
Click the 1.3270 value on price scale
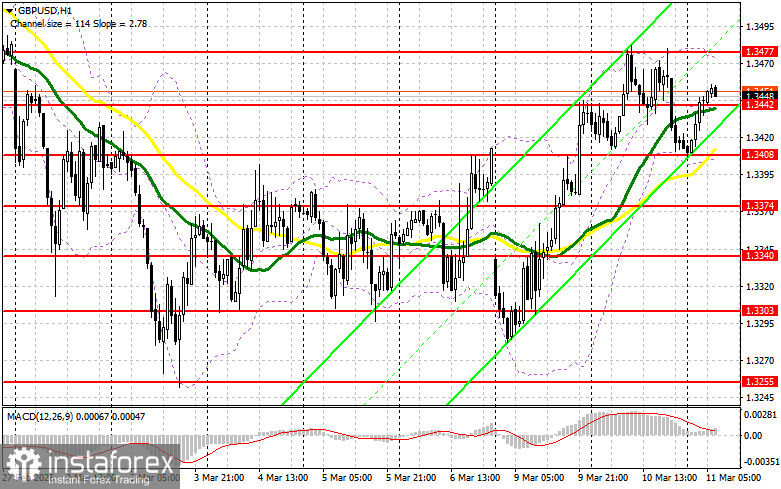click(761, 361)
